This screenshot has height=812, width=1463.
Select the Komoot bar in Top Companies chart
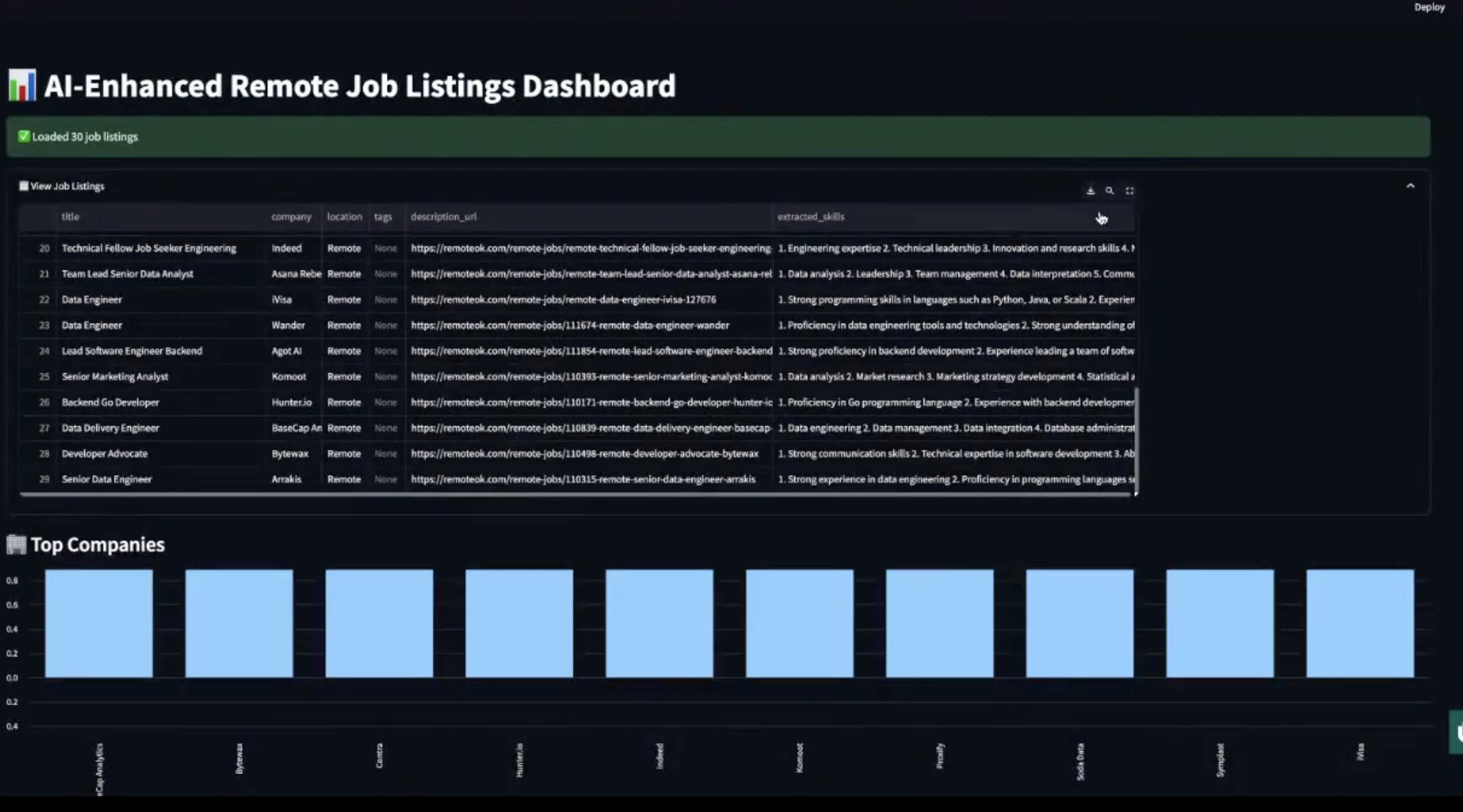(x=800, y=624)
